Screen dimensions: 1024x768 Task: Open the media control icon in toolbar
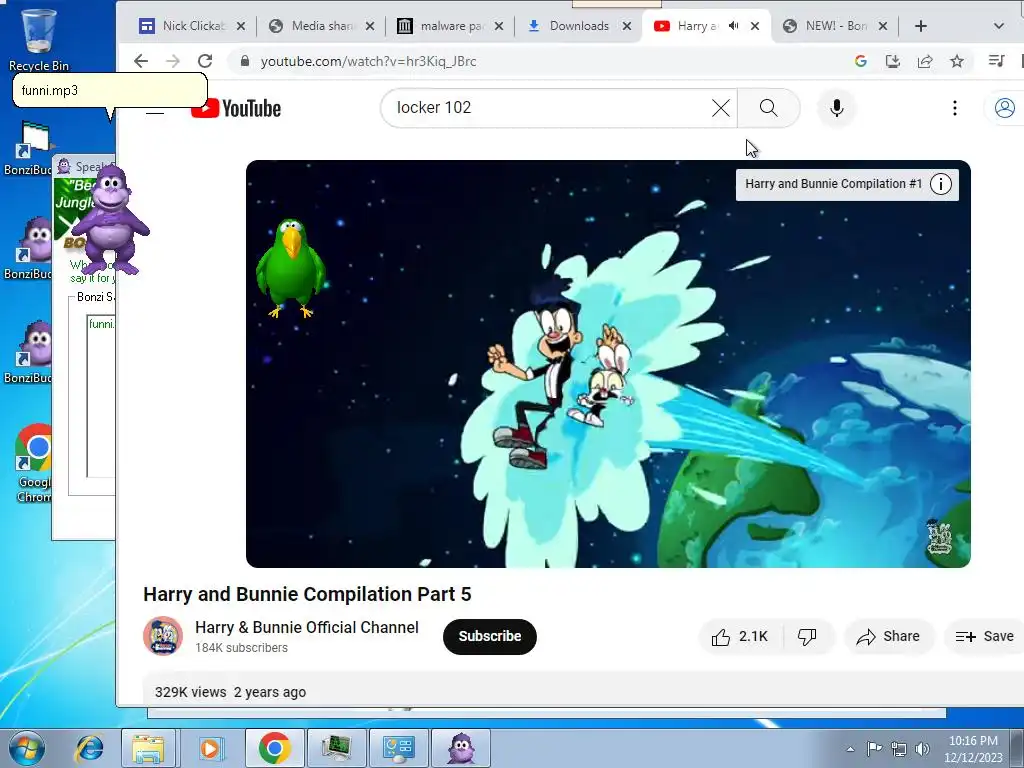997,61
